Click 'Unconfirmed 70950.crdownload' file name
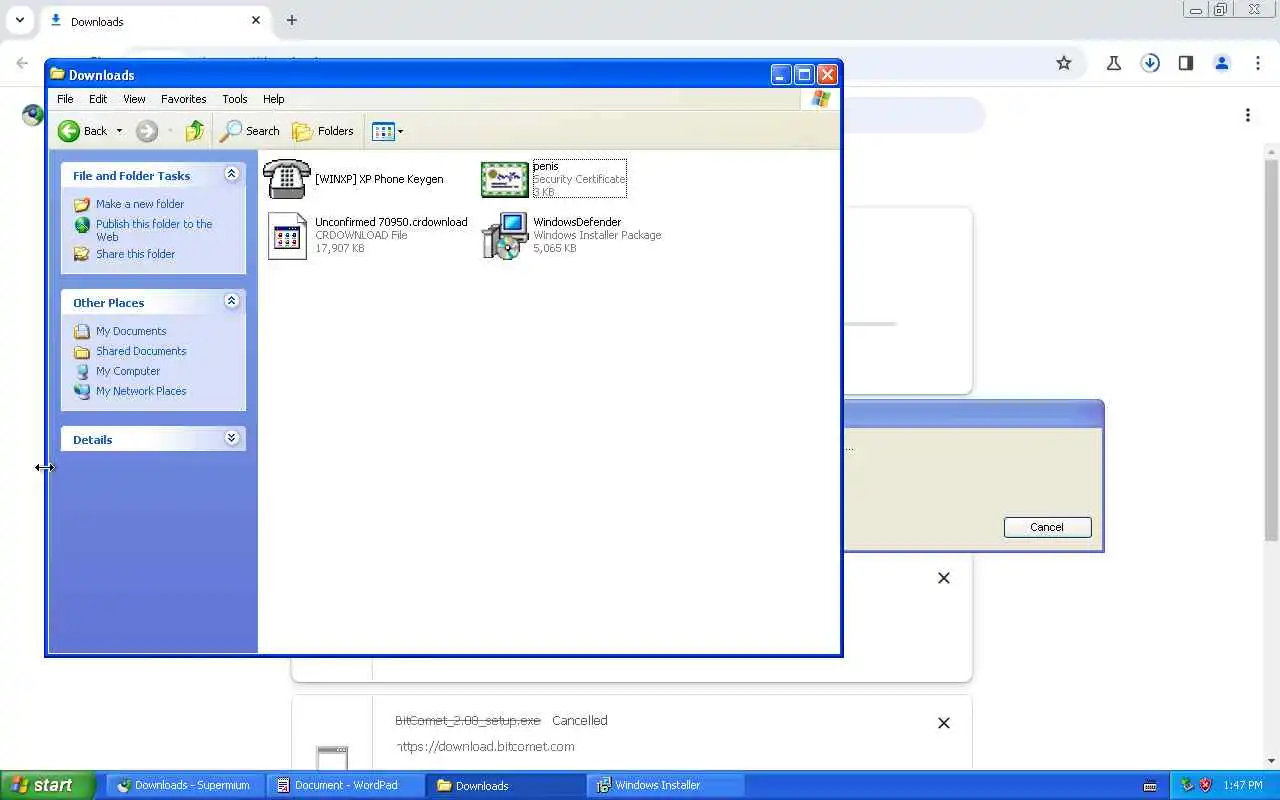Viewport: 1280px width, 800px height. tap(391, 222)
